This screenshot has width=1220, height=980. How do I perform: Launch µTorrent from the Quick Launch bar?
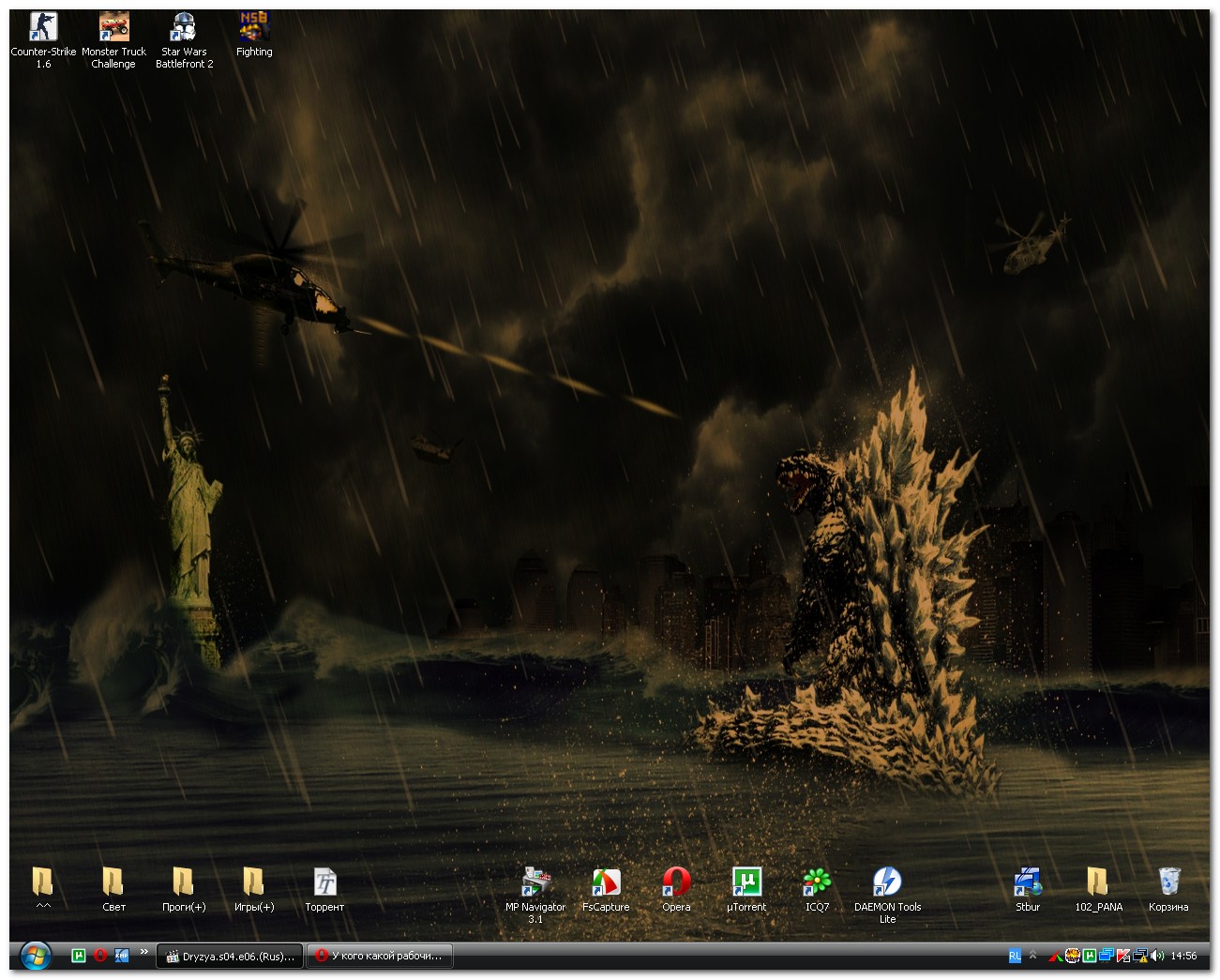[79, 956]
